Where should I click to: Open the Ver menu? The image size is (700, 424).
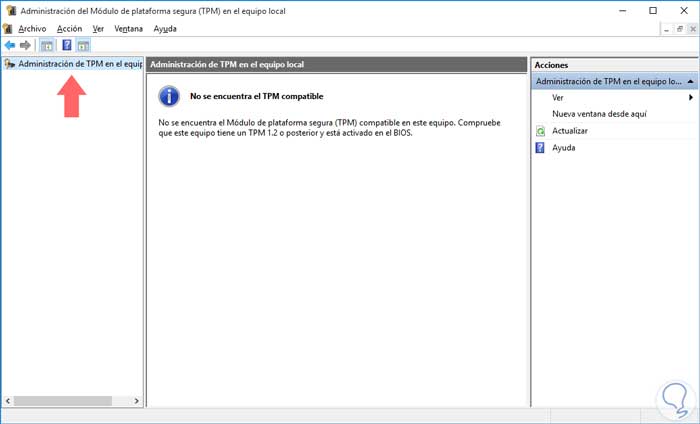pos(98,29)
